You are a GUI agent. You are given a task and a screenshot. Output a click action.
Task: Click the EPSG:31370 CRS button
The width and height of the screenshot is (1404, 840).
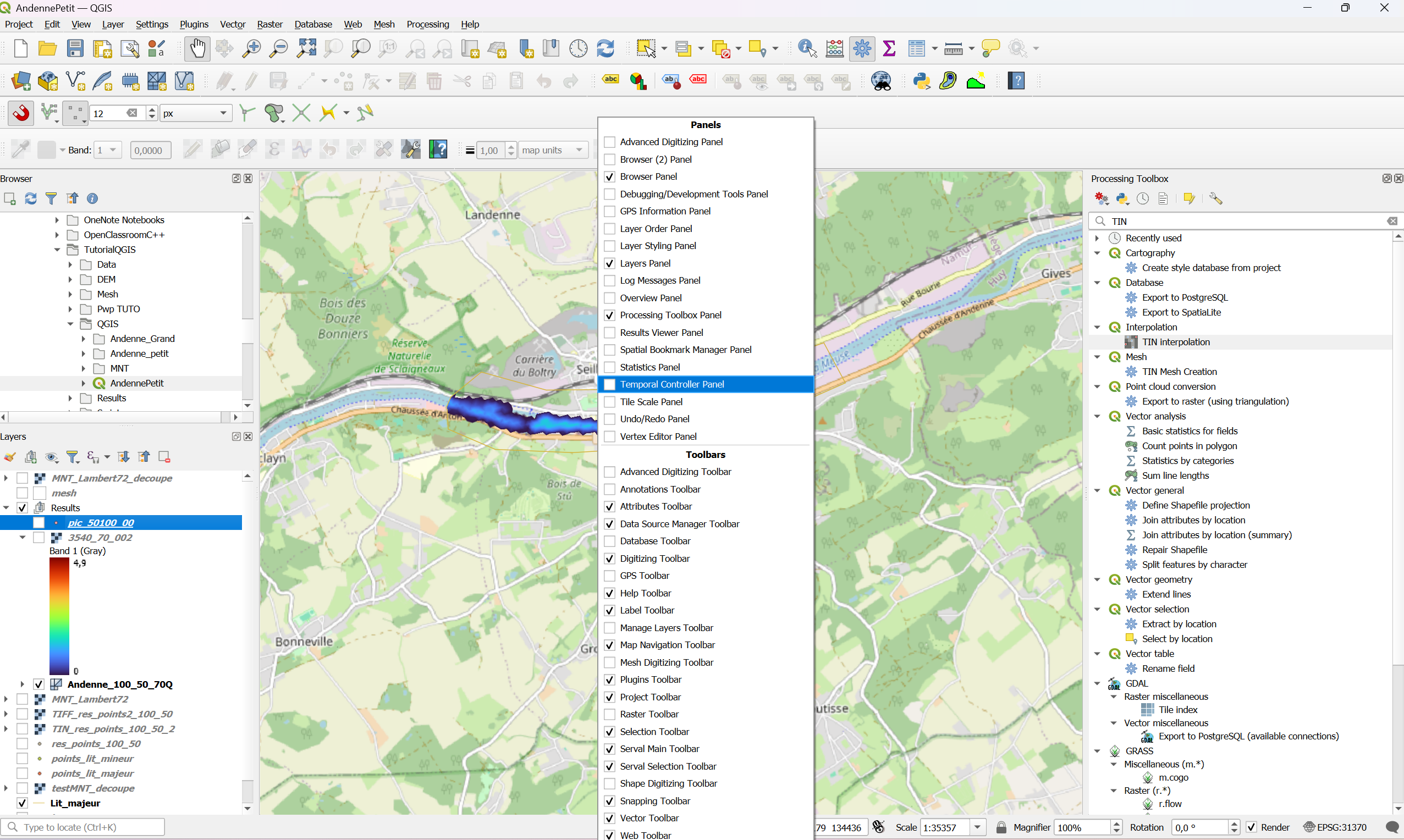pos(1335,827)
